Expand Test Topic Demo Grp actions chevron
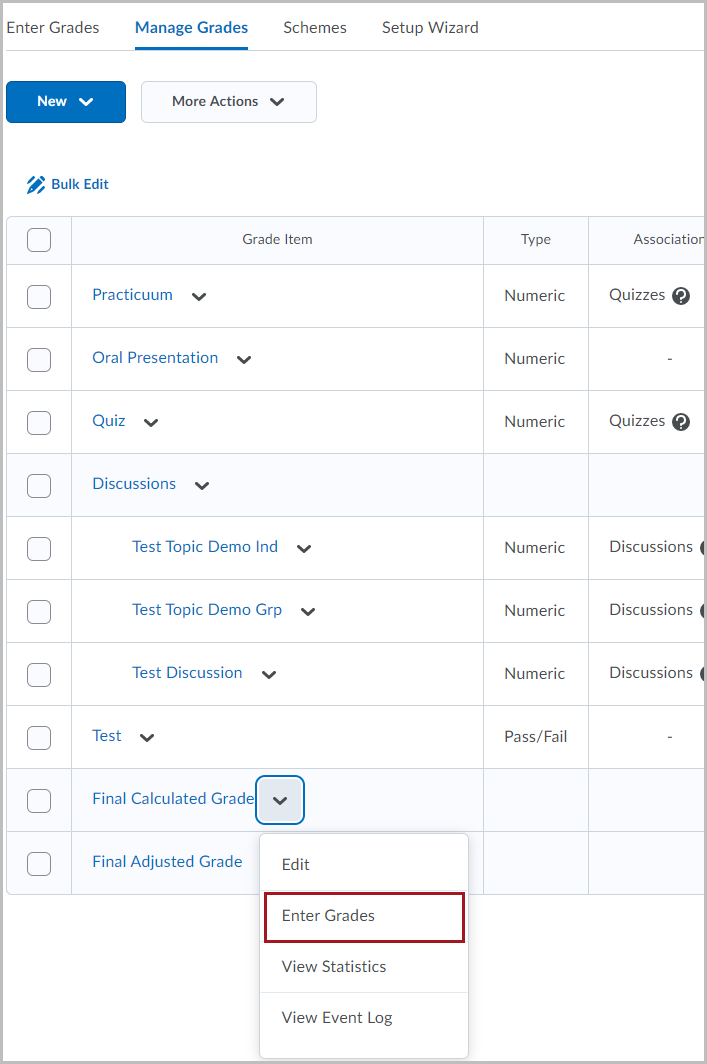This screenshot has width=707, height=1064. pyautogui.click(x=308, y=611)
